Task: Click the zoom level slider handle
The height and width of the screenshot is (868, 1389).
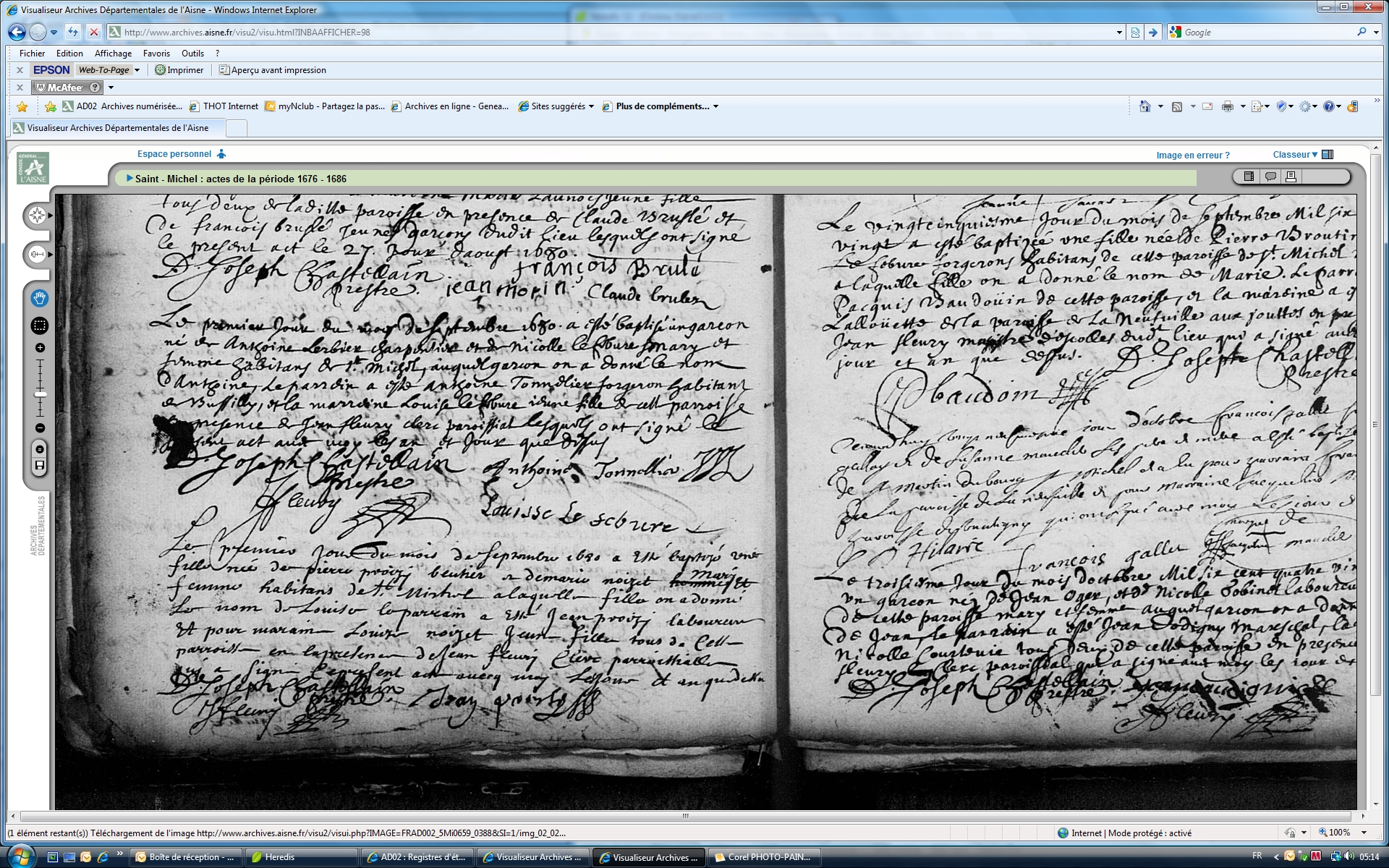Action: [x=40, y=394]
